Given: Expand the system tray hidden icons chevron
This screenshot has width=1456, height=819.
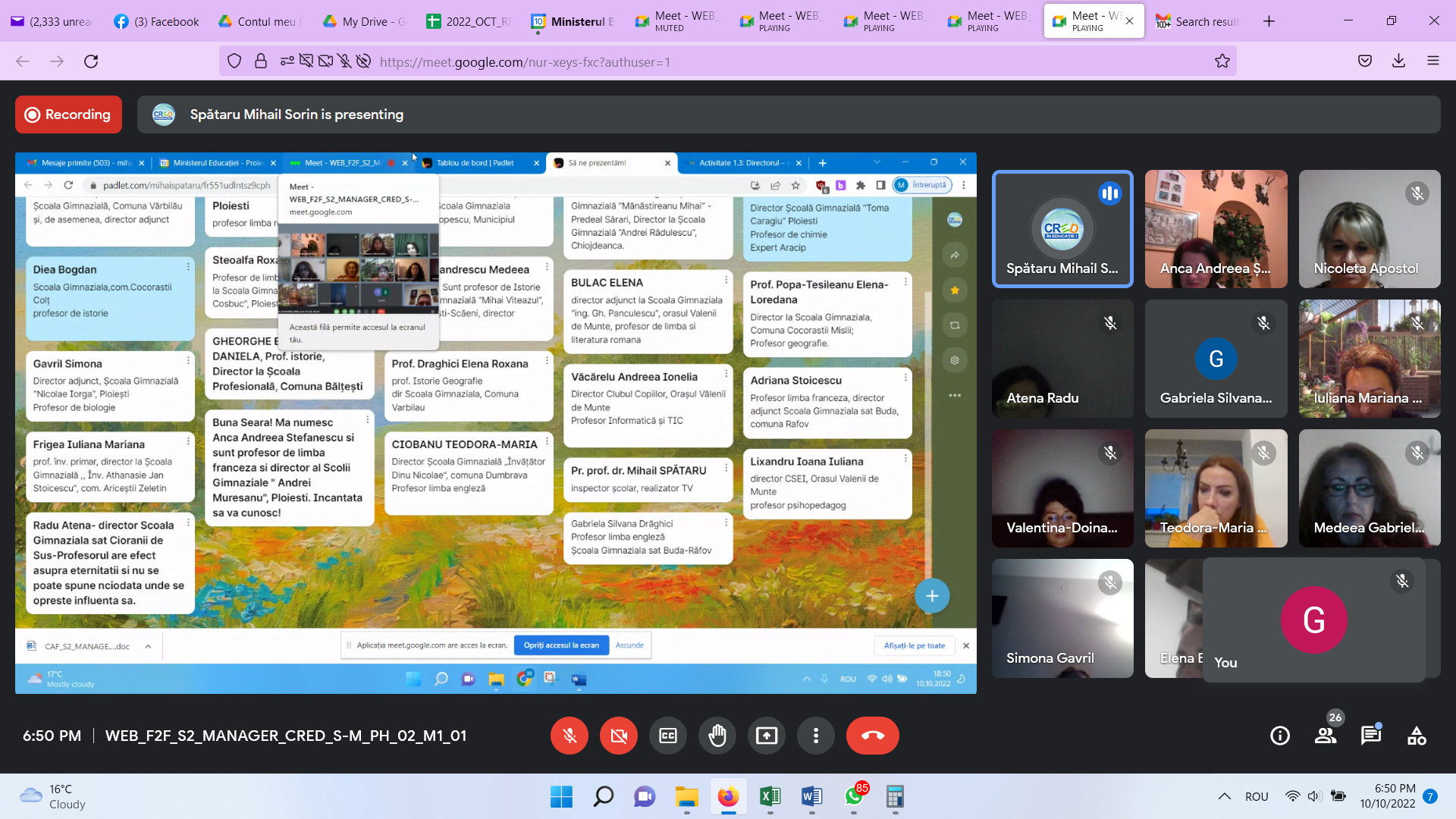Looking at the screenshot, I should 1224,796.
